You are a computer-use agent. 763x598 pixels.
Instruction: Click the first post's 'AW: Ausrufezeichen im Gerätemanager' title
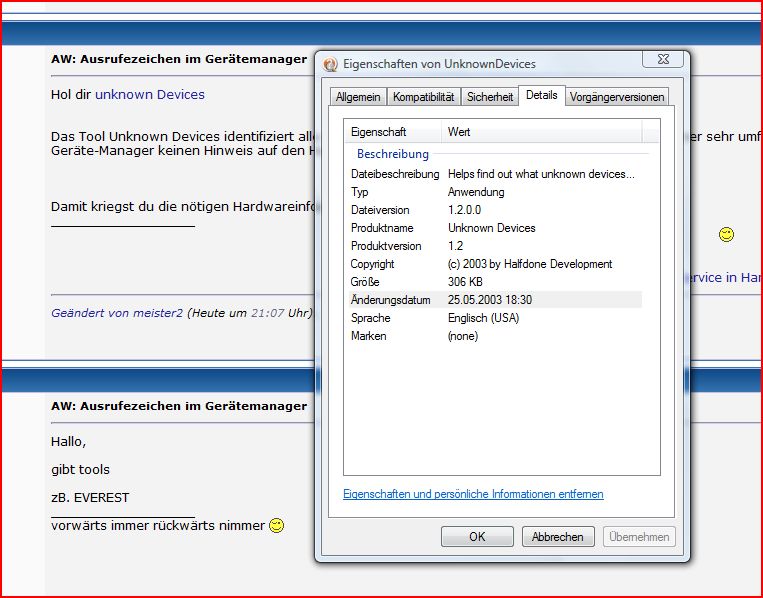pos(179,59)
